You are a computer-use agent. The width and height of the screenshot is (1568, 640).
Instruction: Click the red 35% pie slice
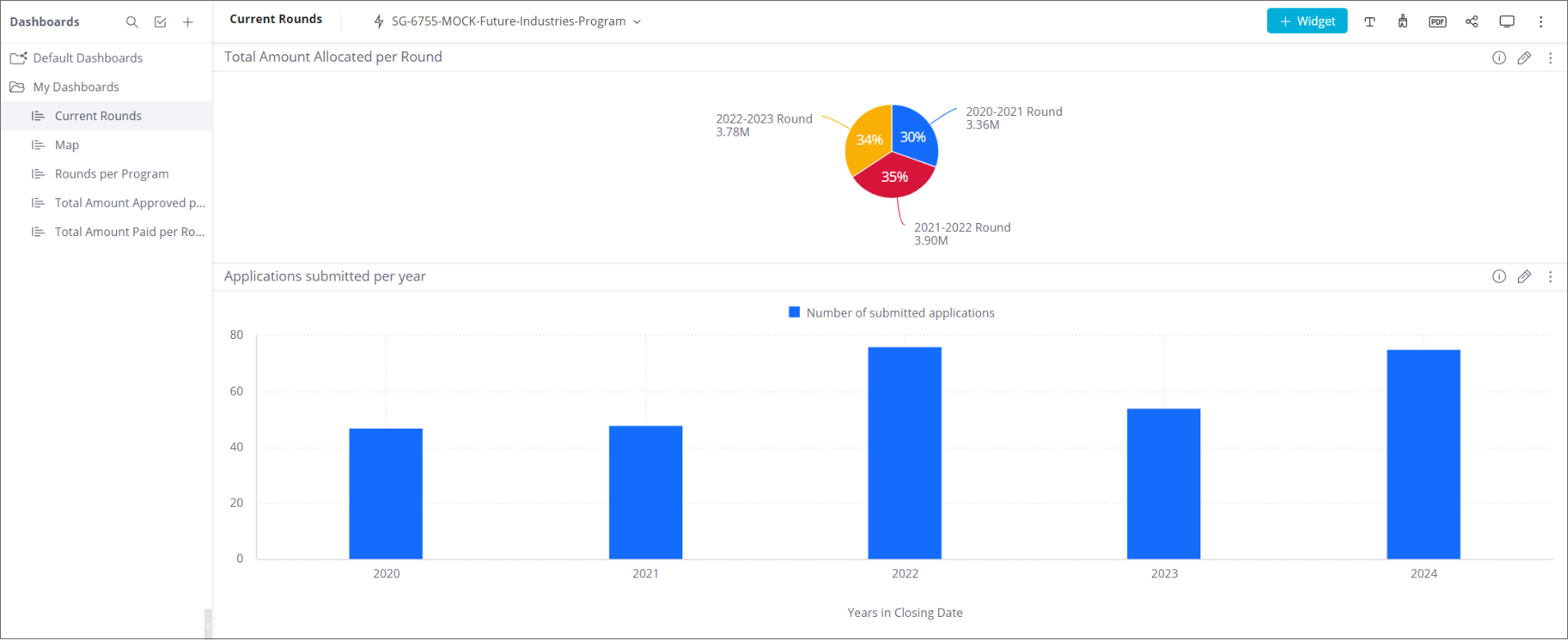[894, 181]
